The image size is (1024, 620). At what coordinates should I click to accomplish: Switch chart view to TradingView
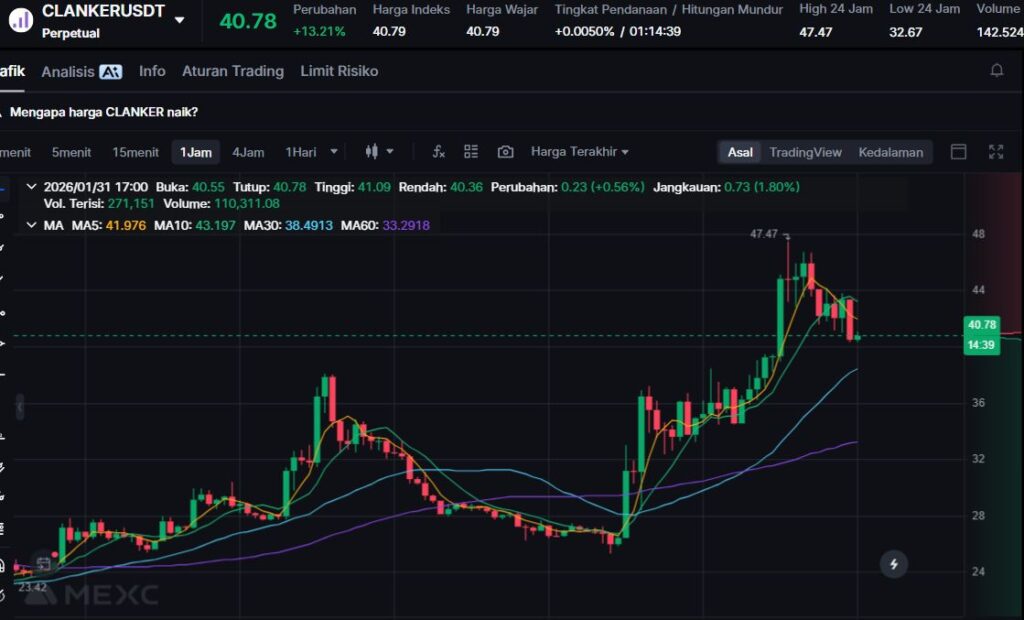805,152
